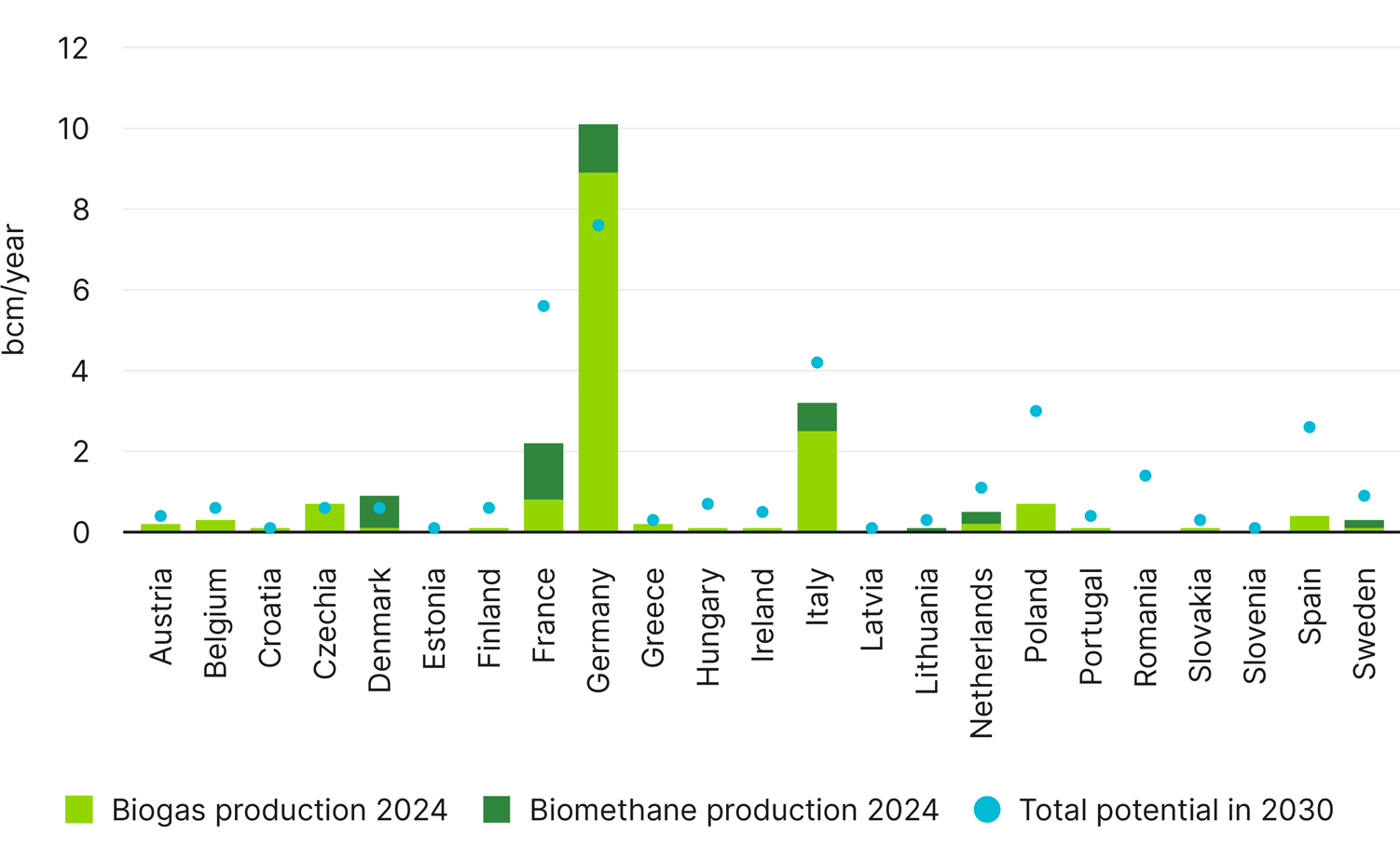Click the 'Spain' axis label
The width and height of the screenshot is (1400, 861).
click(x=1310, y=607)
